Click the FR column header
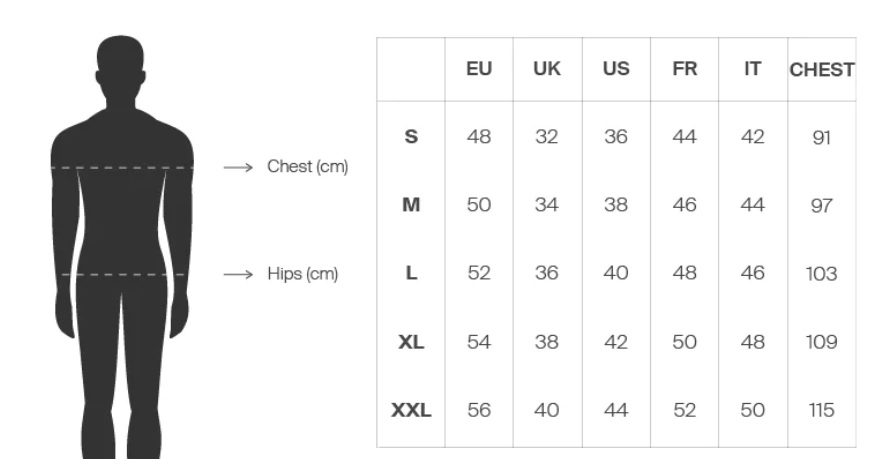This screenshot has height=459, width=896. point(684,70)
